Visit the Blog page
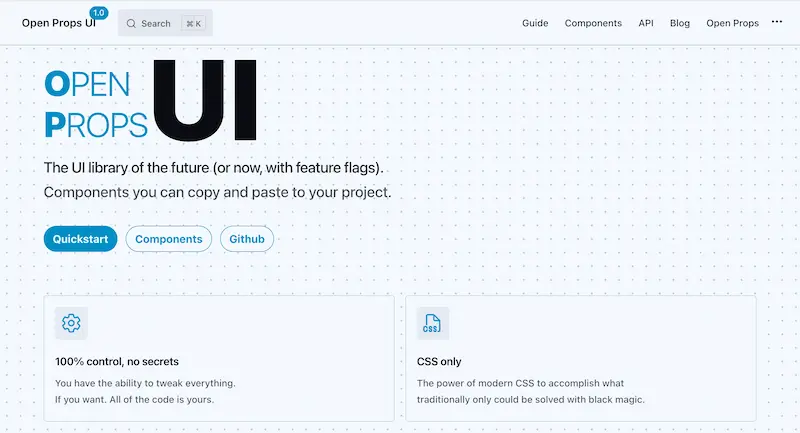Viewport: 800px width, 433px height. tap(680, 23)
